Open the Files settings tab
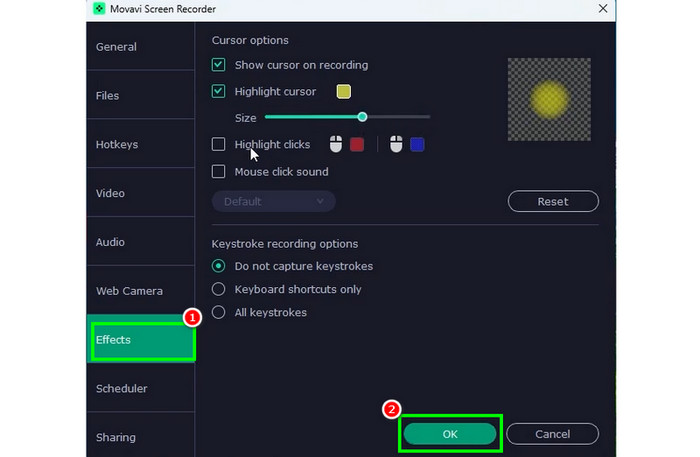The width and height of the screenshot is (700, 457). 141,96
